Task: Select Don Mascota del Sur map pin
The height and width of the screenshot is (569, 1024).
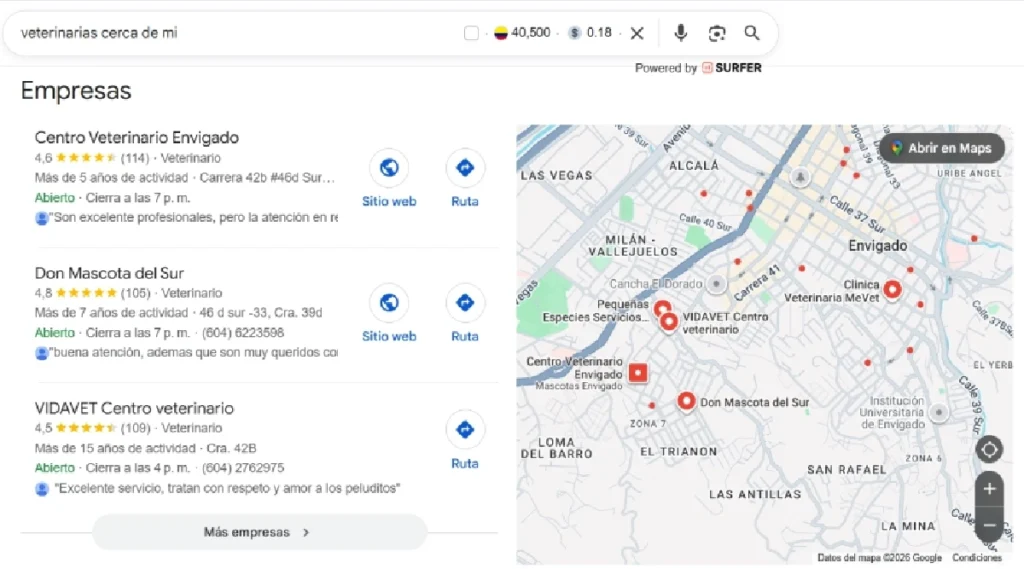Action: (686, 401)
